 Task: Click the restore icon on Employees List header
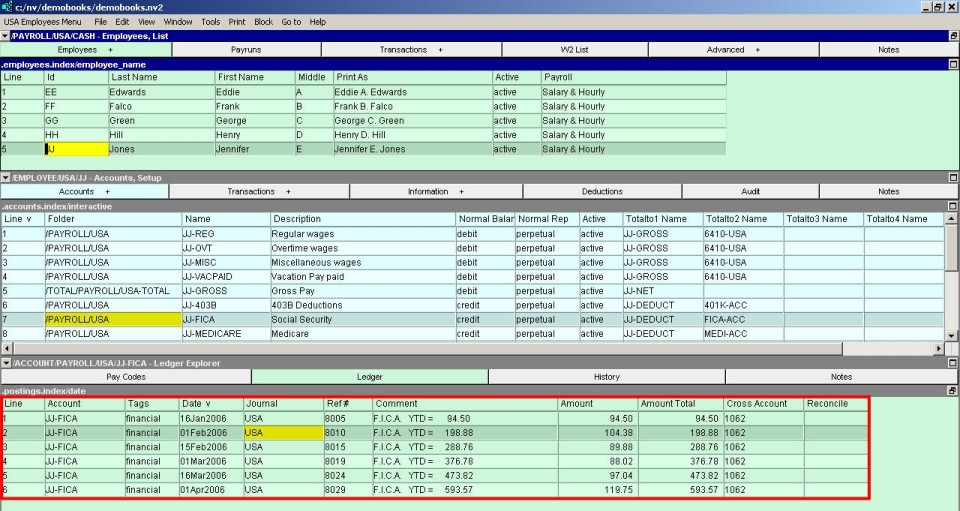952,36
